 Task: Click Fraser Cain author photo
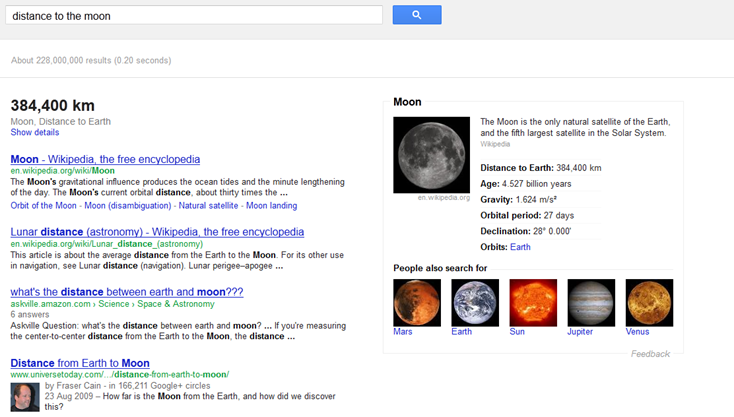[x=24, y=396]
